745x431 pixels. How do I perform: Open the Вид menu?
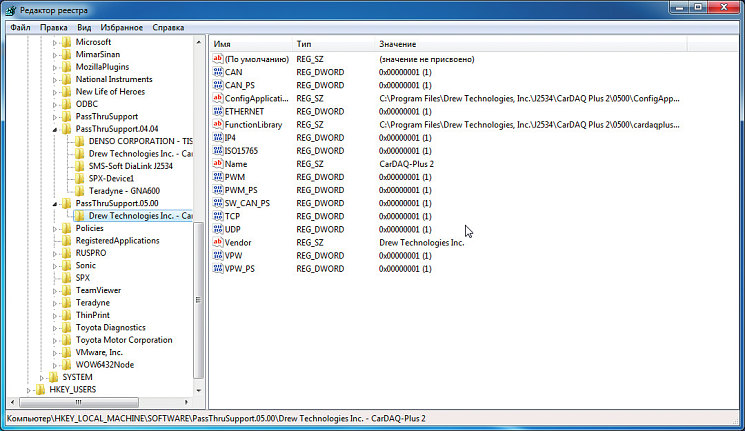point(84,28)
